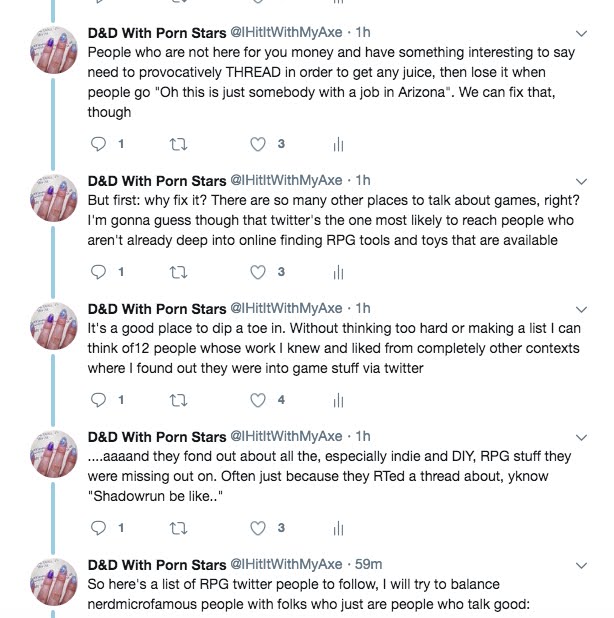Reply to the 'provocatively THREAD' tweet
Screen dimensions: 614x618
tap(98, 144)
